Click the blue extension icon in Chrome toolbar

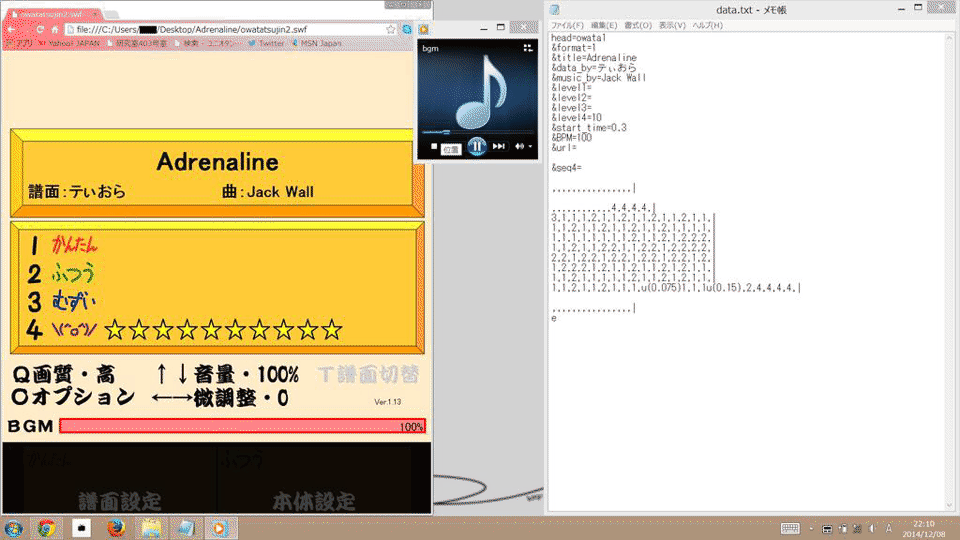(407, 29)
